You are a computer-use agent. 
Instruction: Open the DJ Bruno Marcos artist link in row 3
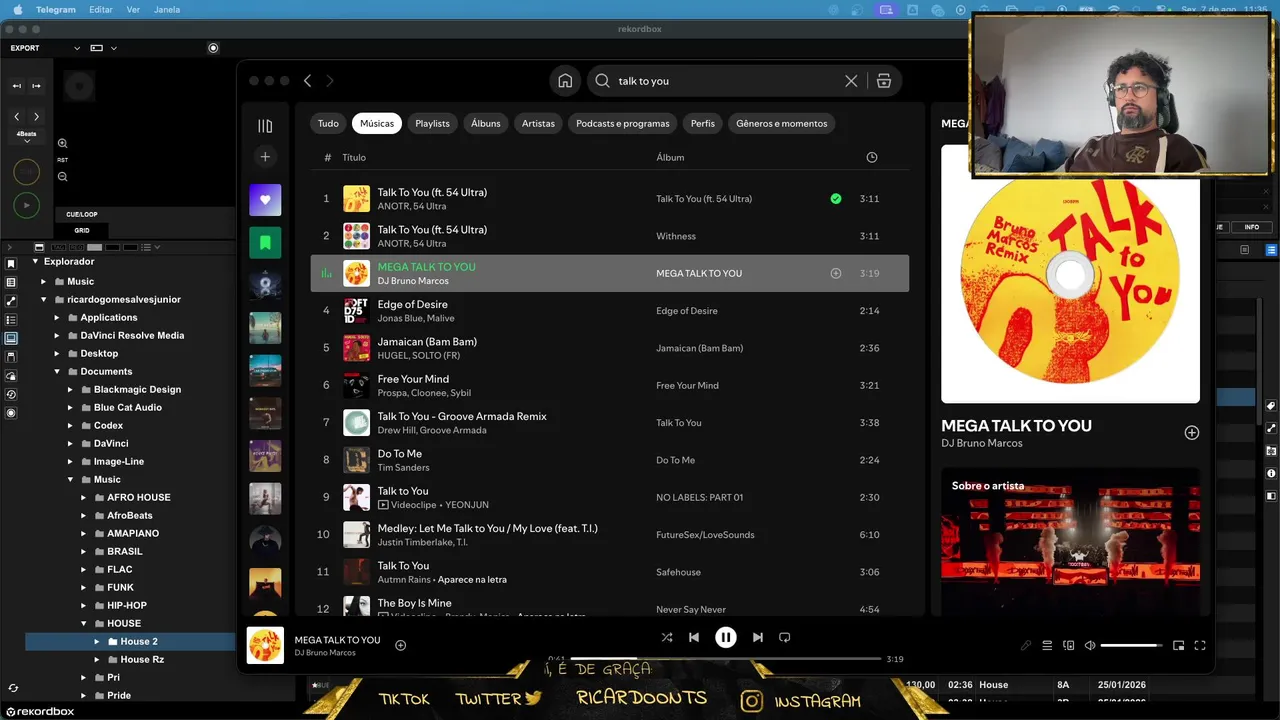(x=413, y=281)
